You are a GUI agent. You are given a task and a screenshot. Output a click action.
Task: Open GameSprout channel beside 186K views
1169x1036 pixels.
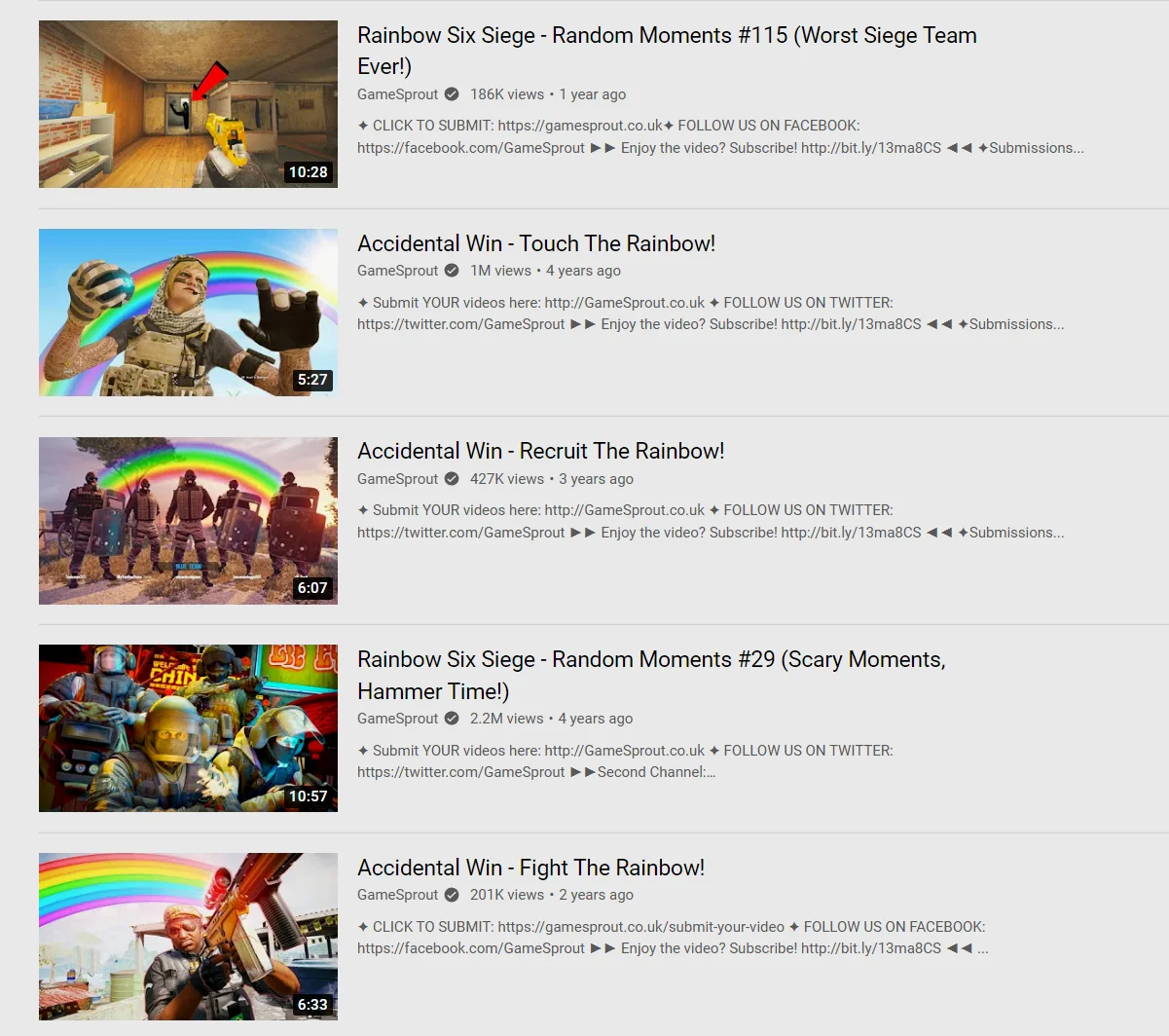(x=398, y=94)
